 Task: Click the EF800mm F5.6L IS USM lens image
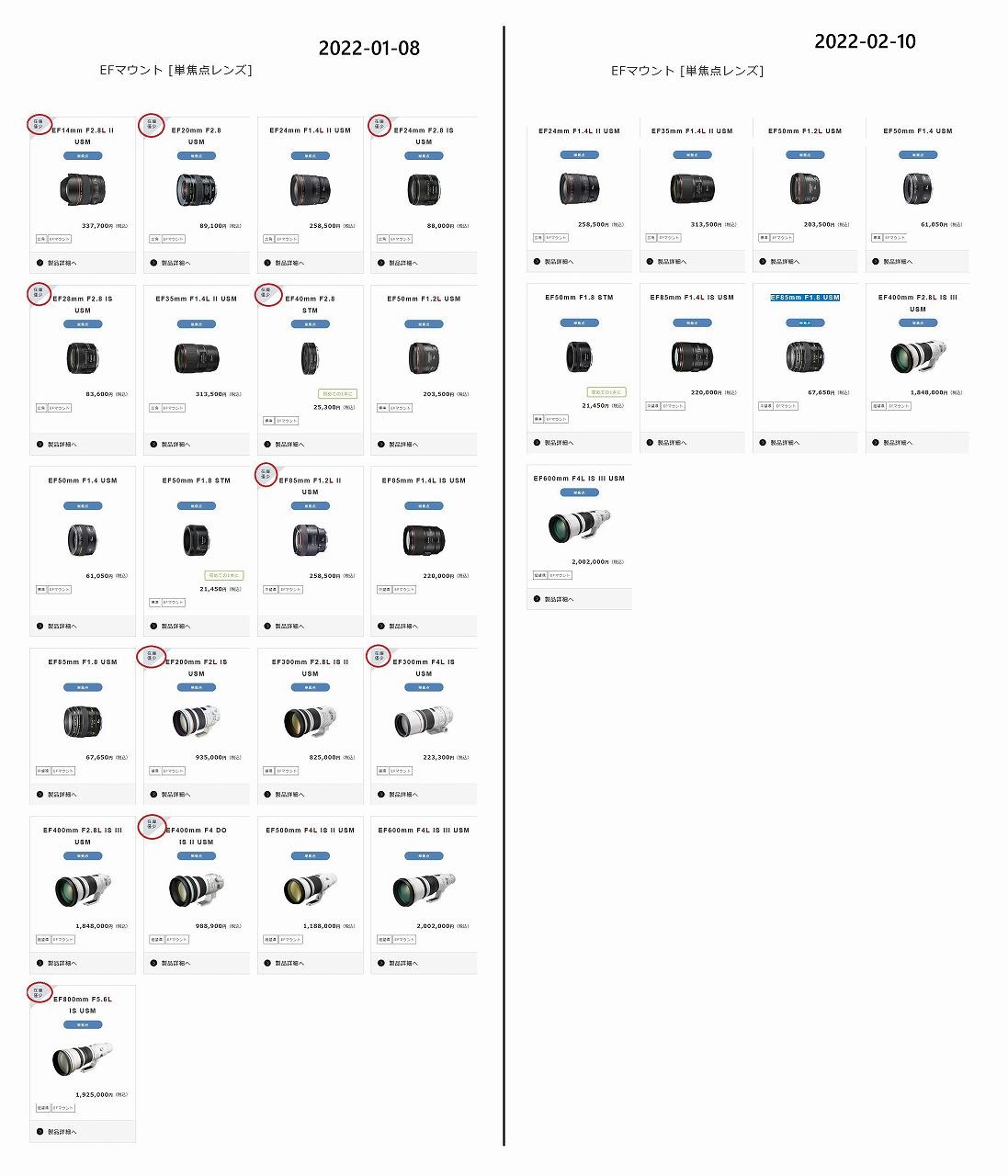(x=83, y=1057)
